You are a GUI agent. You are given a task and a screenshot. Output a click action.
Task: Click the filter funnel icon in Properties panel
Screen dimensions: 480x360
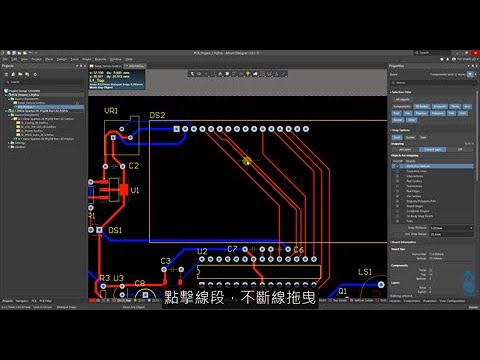[469, 74]
